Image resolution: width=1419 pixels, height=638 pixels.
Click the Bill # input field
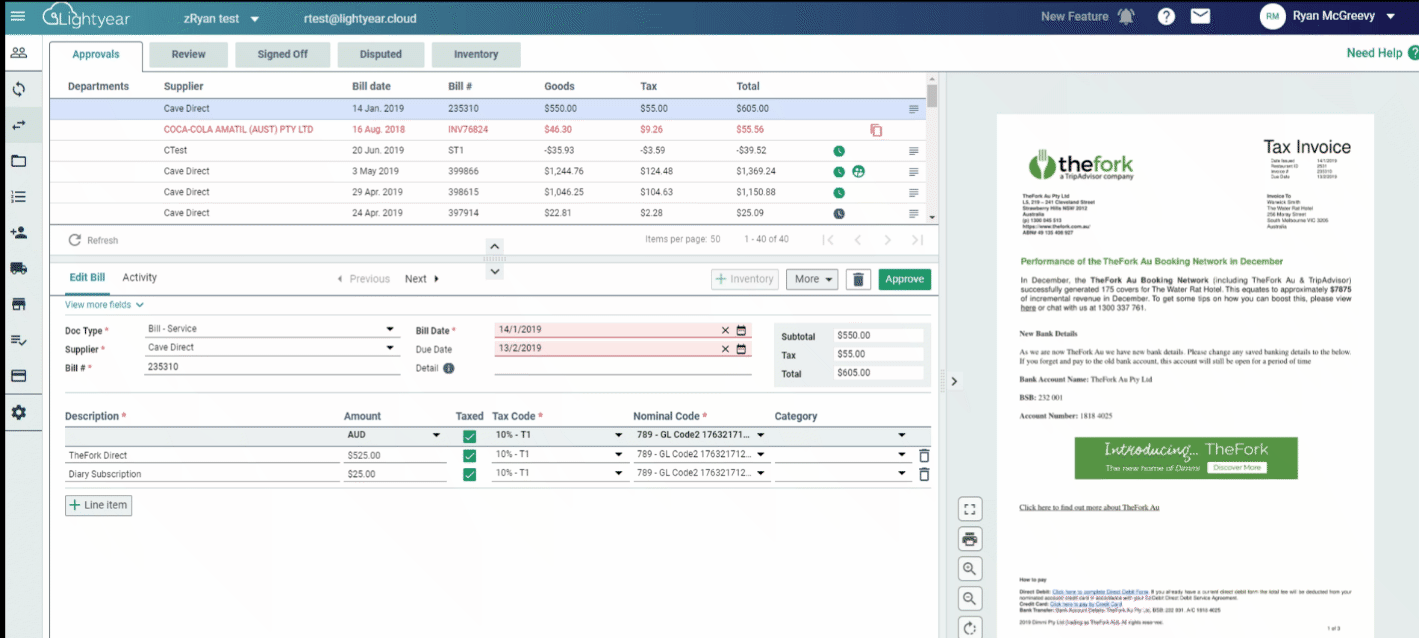pos(272,367)
